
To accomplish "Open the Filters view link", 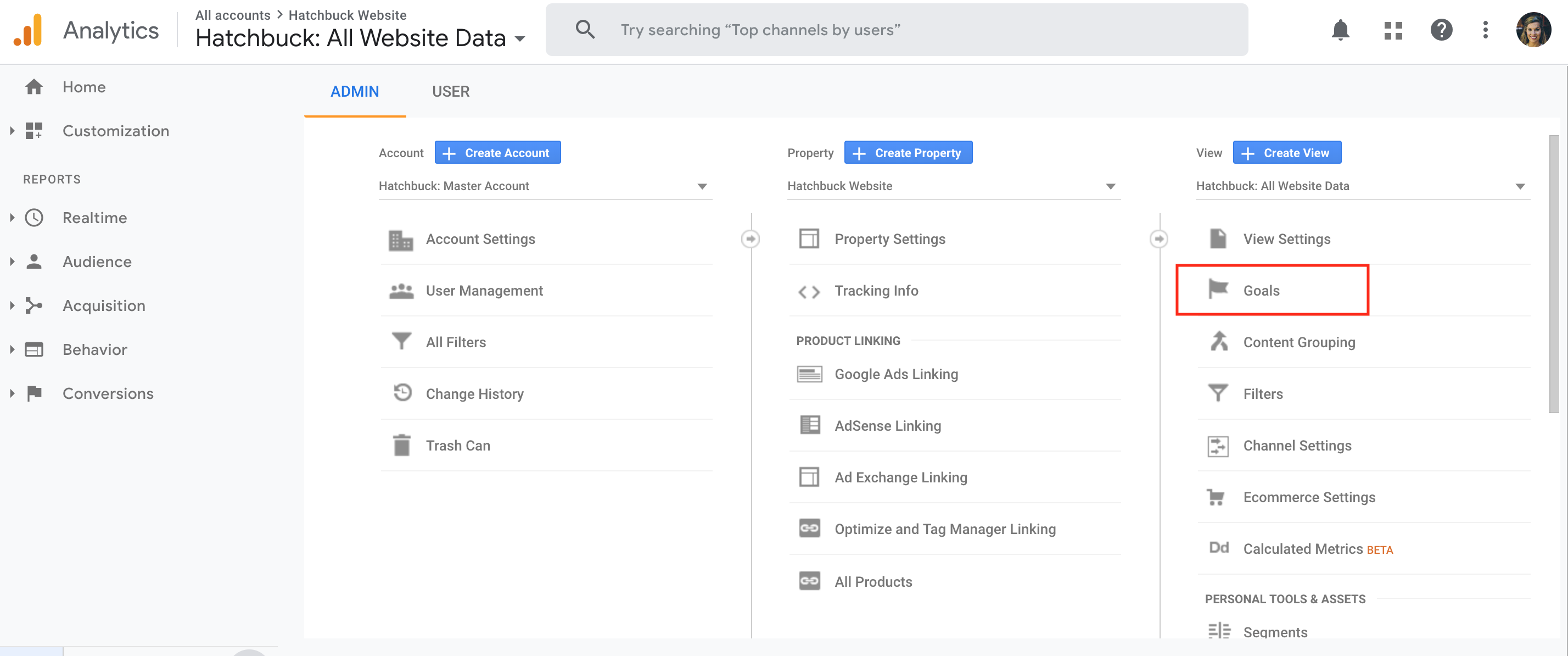I will point(1262,394).
